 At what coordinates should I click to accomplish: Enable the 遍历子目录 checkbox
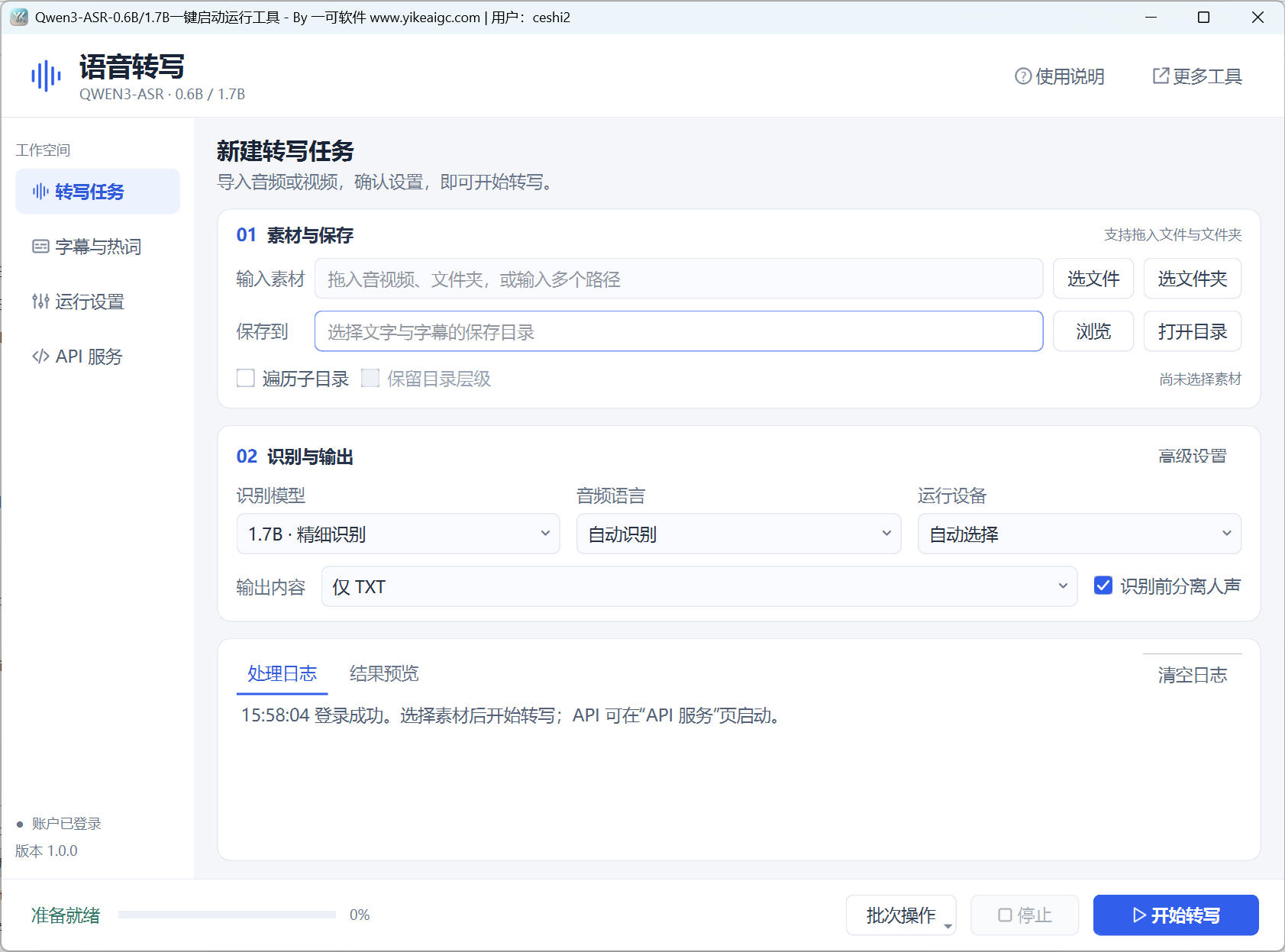pos(245,378)
